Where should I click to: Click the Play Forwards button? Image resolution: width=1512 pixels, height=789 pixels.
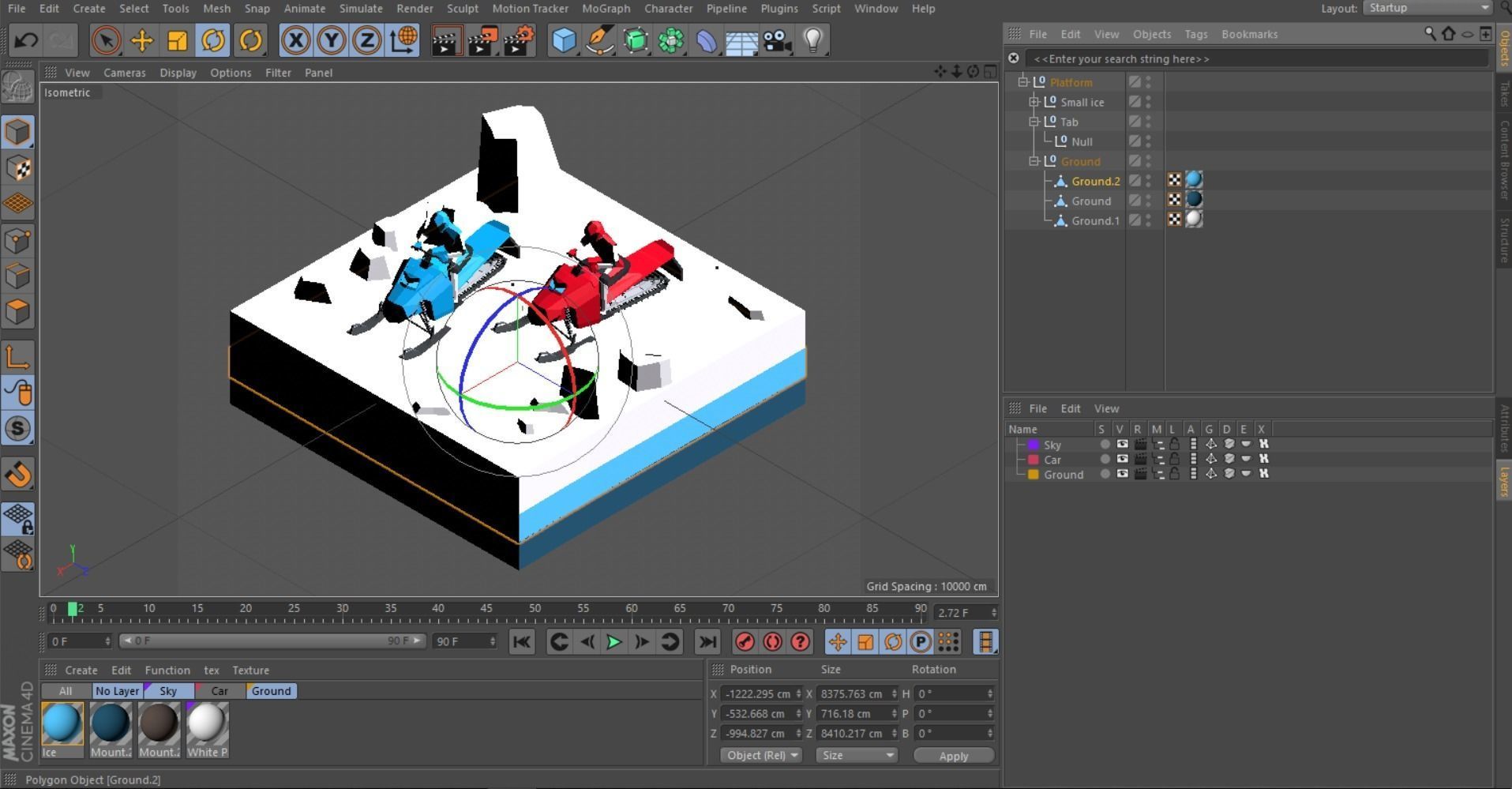[614, 642]
